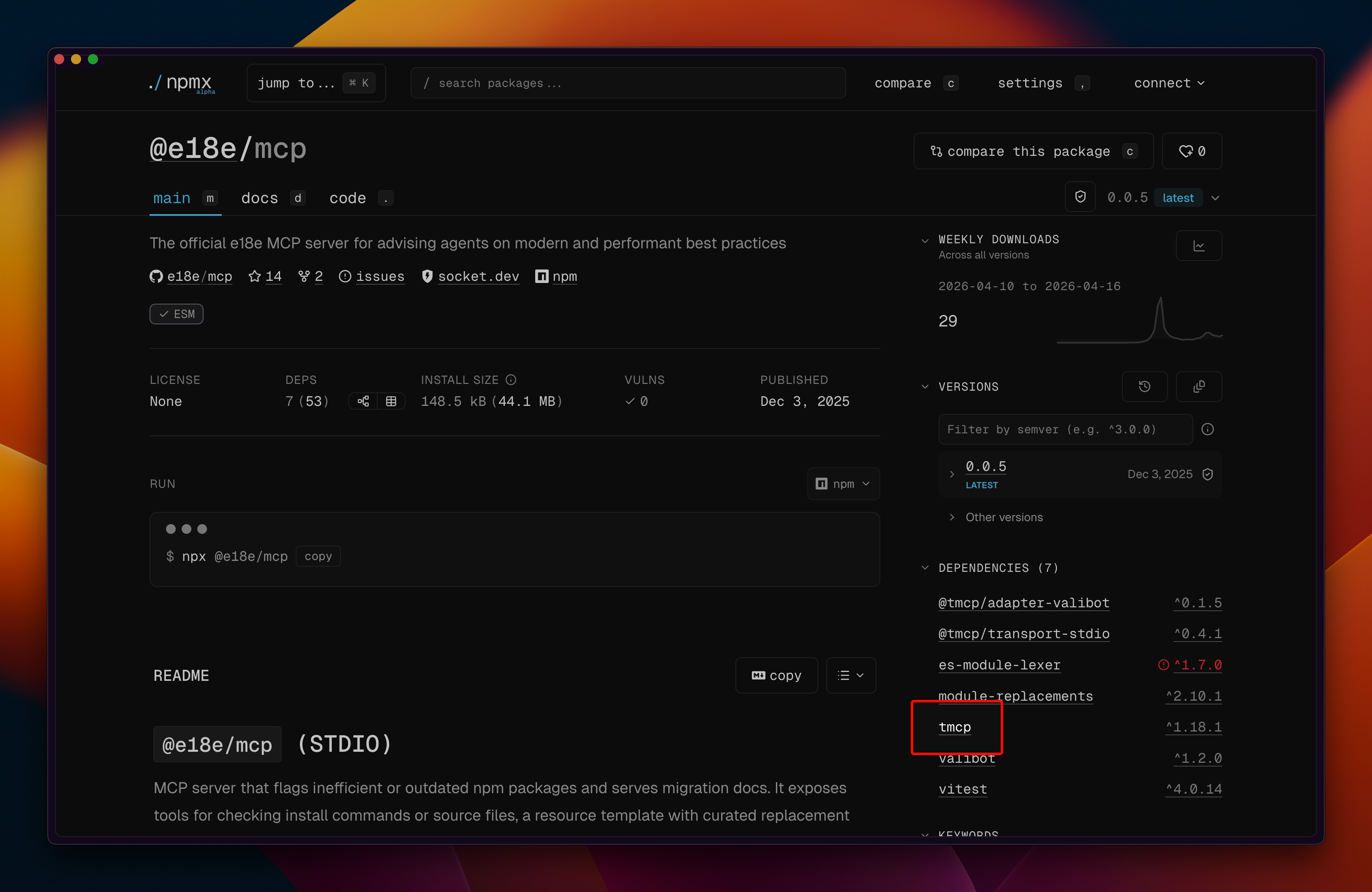Open the module-replacements dependency
This screenshot has width=1372, height=892.
tap(1016, 696)
